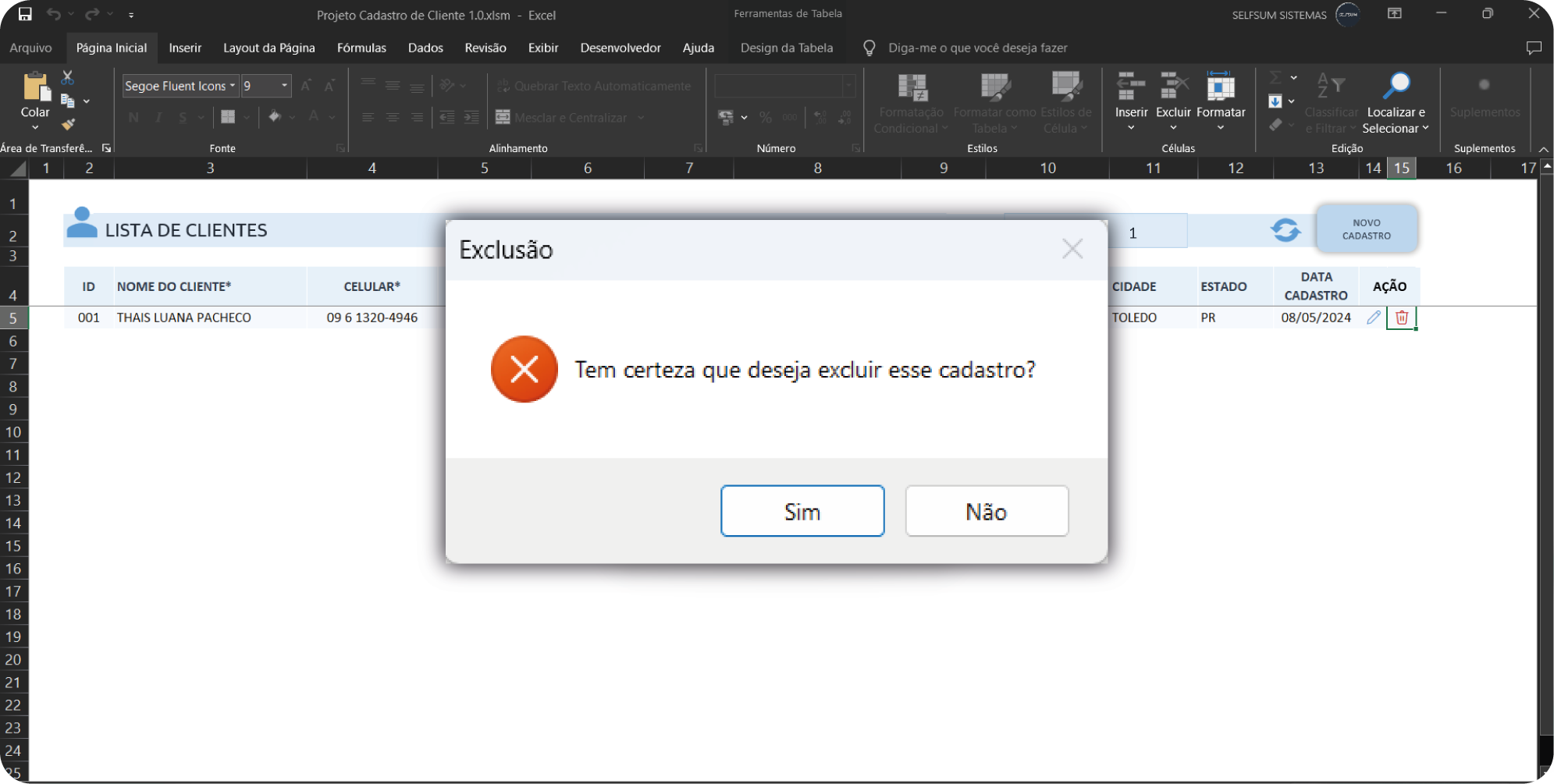Viewport: 1554px width, 784px height.
Task: Open the Arquivo menu
Action: click(30, 48)
